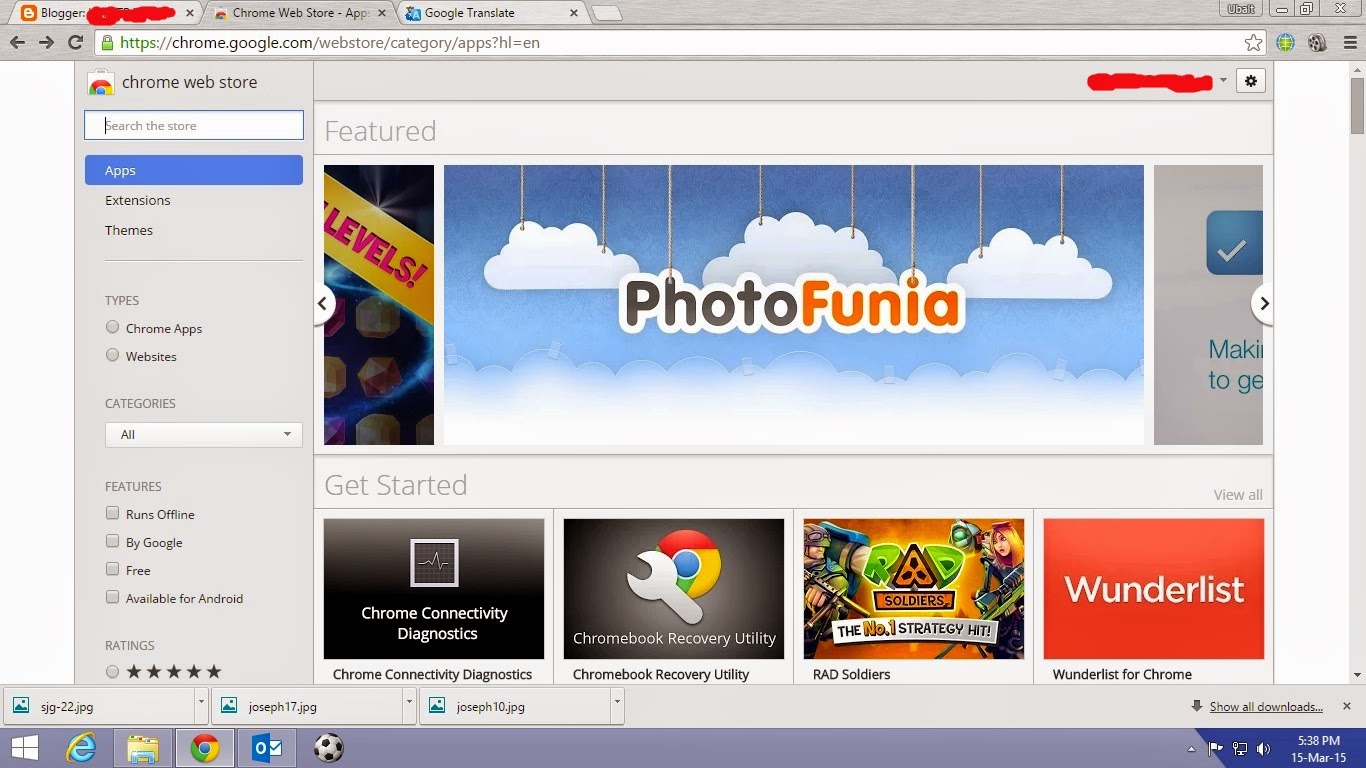1366x768 pixels.
Task: Open Windows Start menu
Action: click(24, 748)
